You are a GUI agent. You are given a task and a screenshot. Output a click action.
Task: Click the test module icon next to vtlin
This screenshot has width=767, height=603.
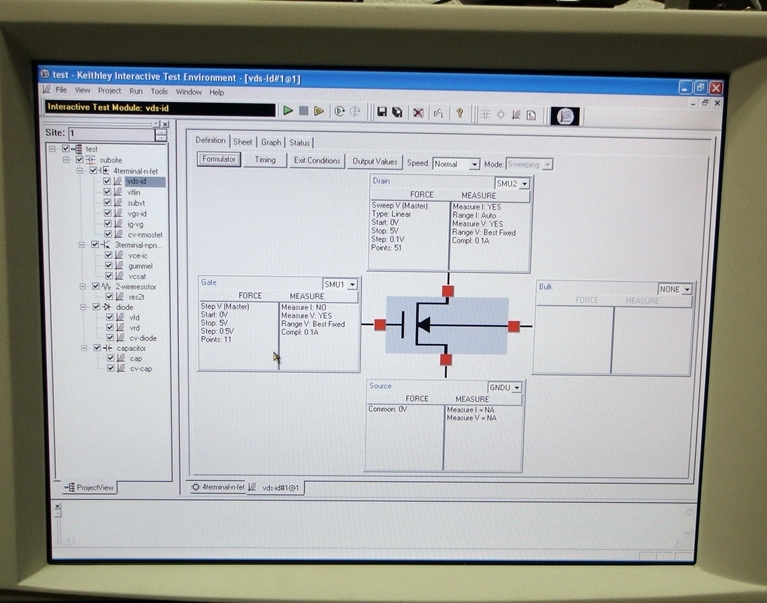click(x=118, y=192)
